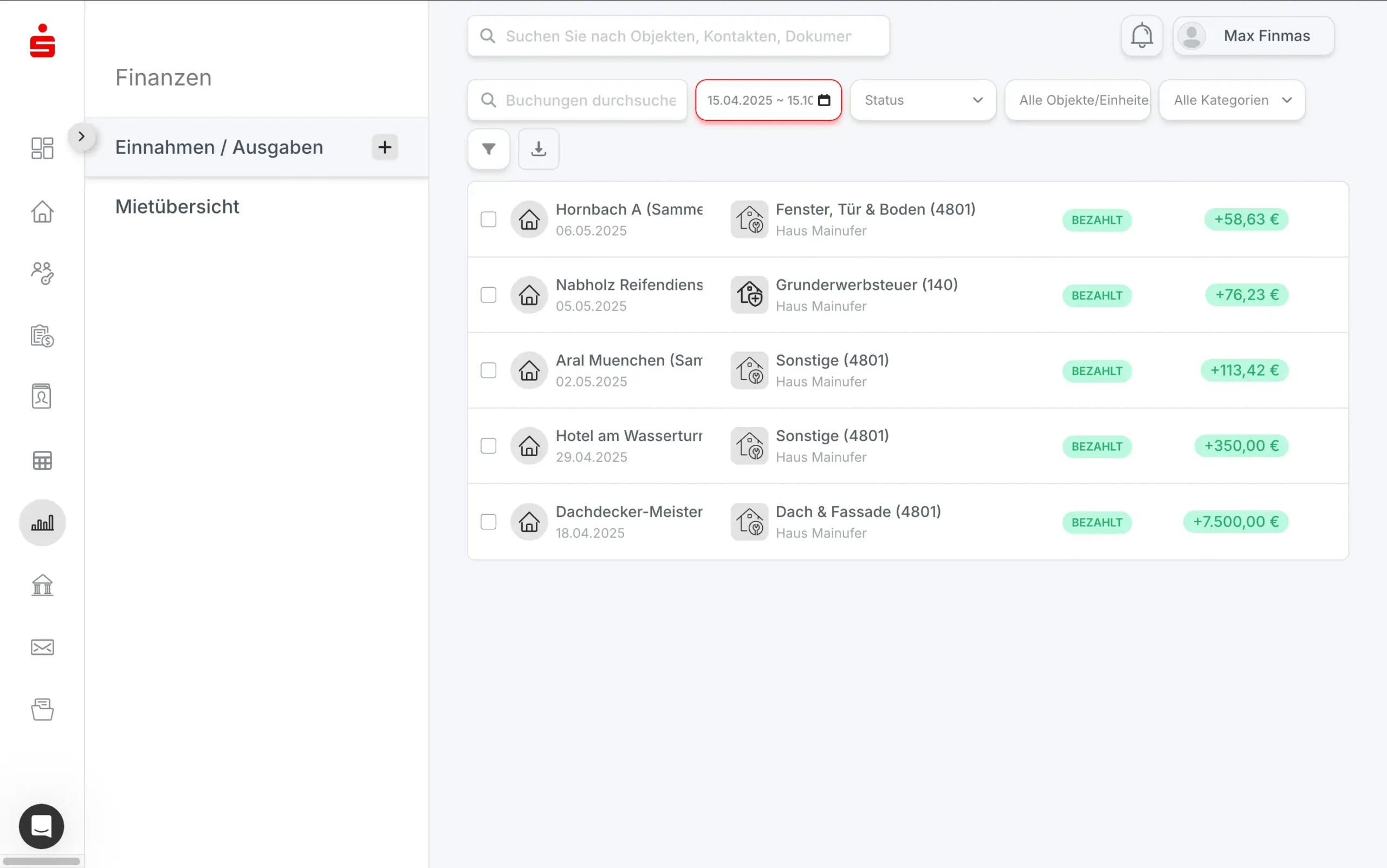The height and width of the screenshot is (868, 1387).
Task: Open the Max Finmas user menu
Action: [1253, 36]
